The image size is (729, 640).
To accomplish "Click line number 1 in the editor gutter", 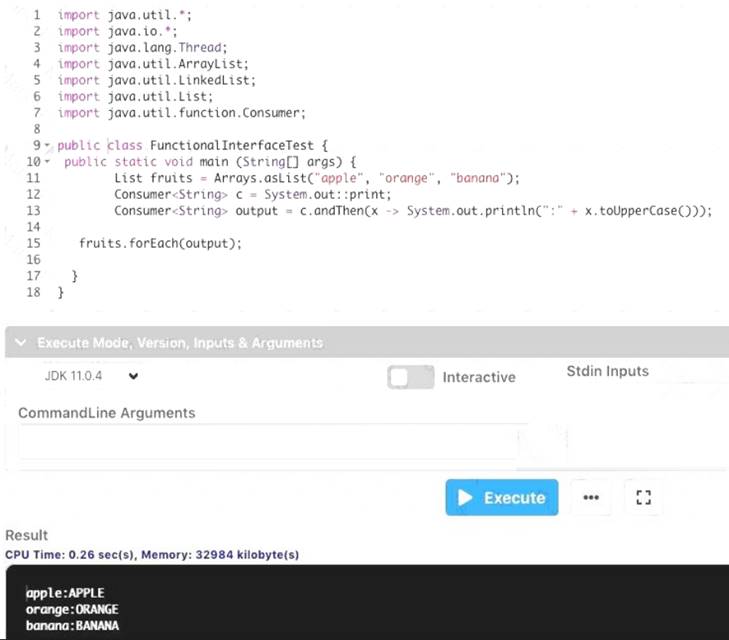I will (37, 15).
